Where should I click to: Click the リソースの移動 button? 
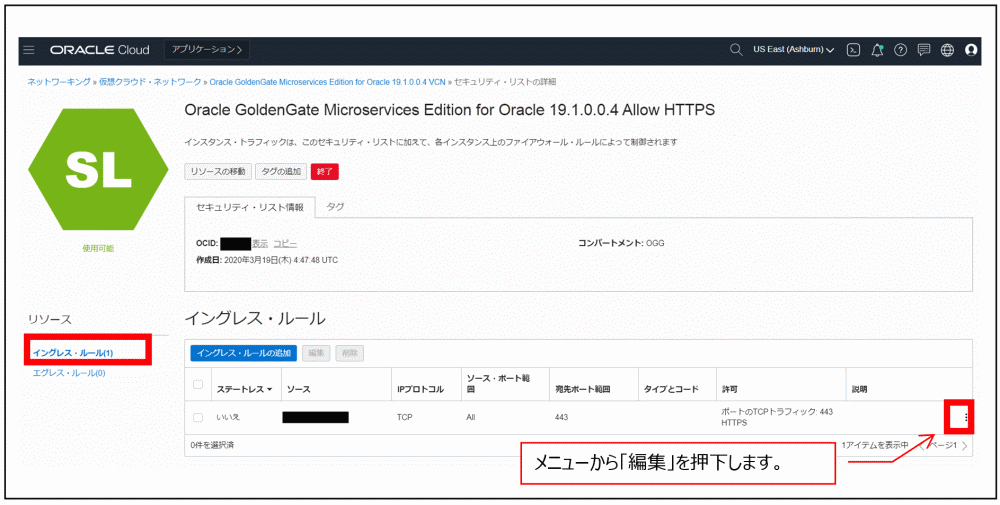tap(218, 171)
